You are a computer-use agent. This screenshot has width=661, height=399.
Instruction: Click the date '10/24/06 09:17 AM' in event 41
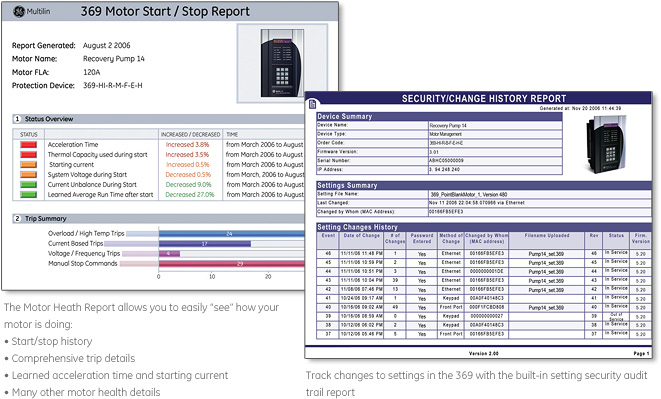click(x=362, y=299)
